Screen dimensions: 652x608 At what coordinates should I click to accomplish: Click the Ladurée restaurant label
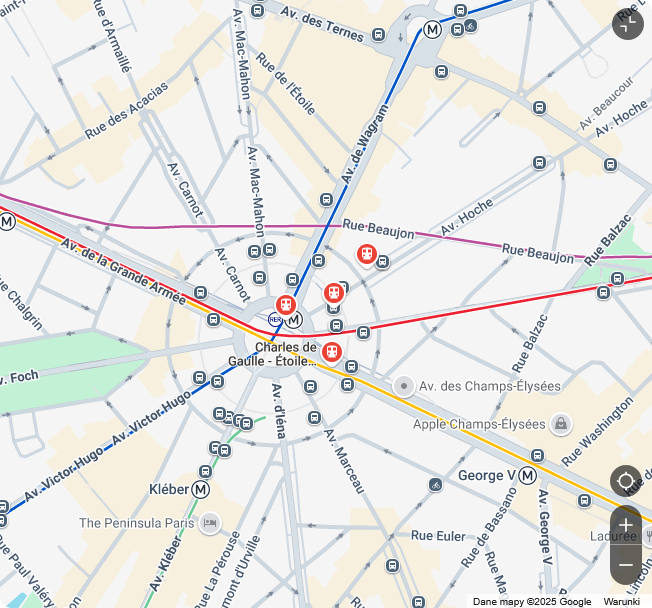tap(613, 536)
